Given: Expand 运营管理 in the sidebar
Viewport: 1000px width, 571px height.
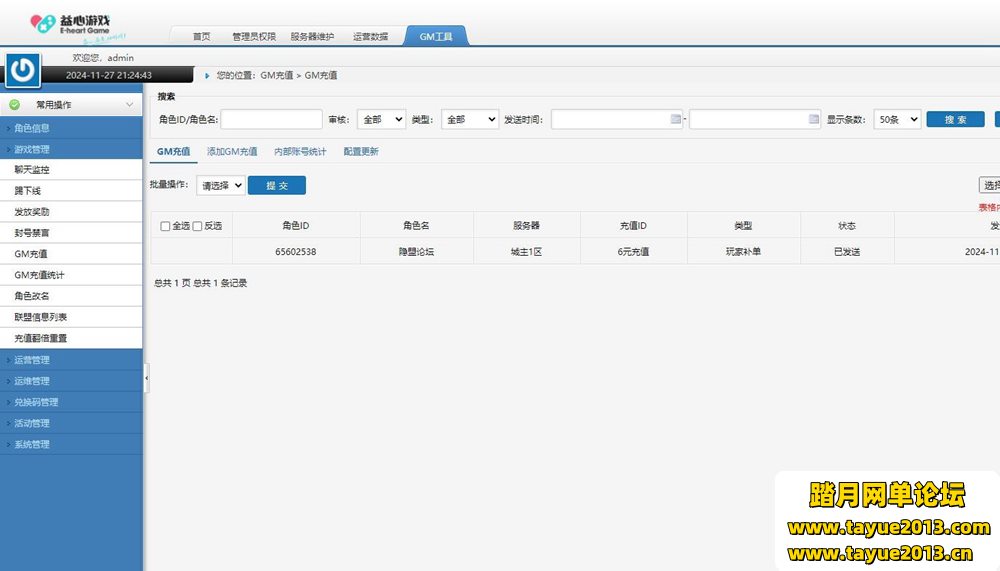Looking at the screenshot, I should click(32, 360).
